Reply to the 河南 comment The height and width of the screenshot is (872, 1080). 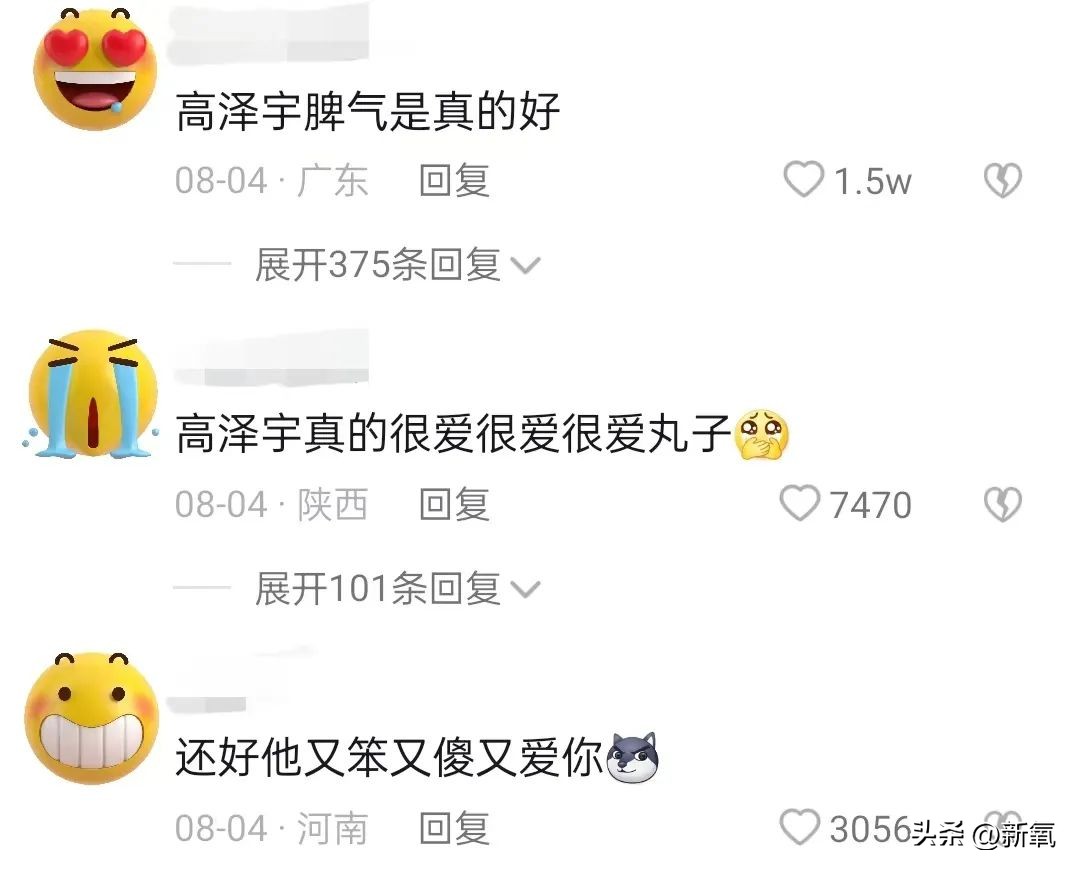(455, 828)
